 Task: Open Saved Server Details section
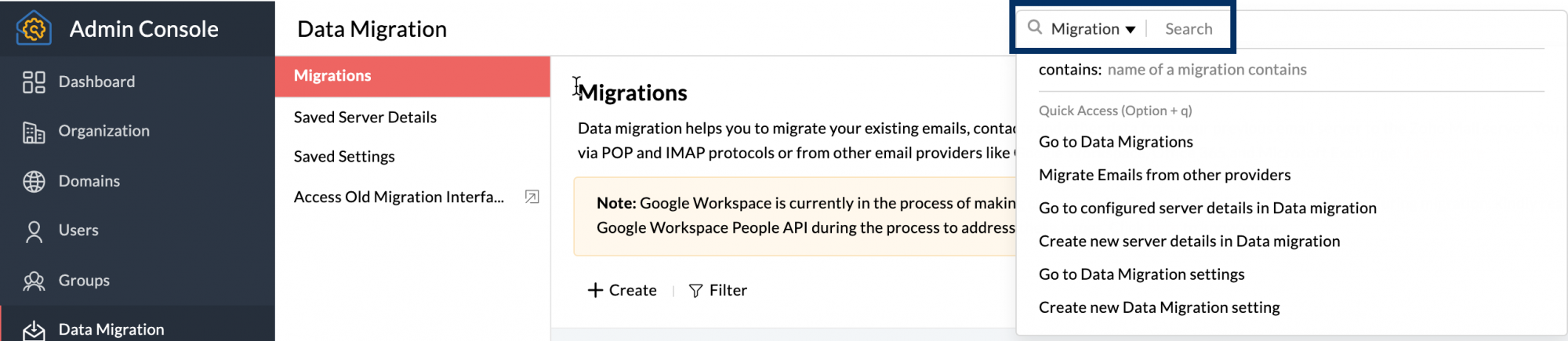point(365,118)
